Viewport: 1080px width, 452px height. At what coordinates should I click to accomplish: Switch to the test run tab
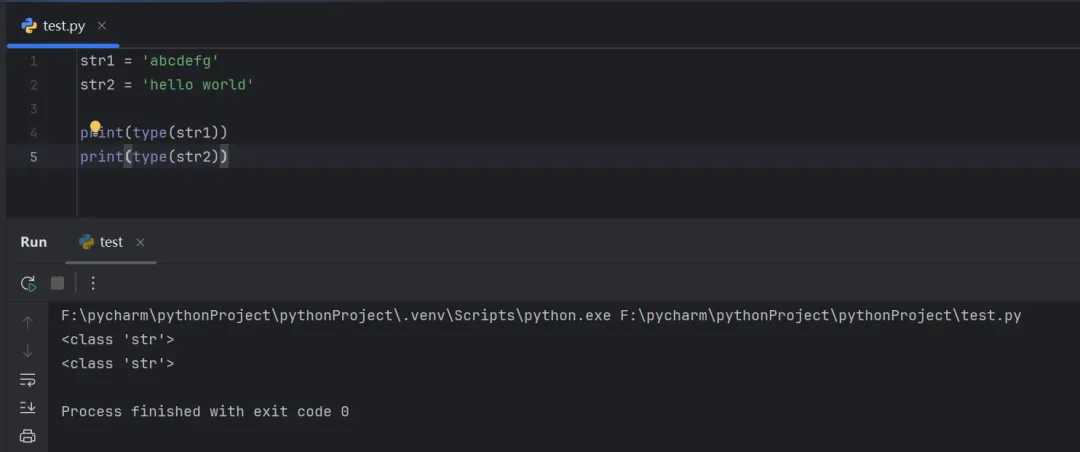click(111, 242)
